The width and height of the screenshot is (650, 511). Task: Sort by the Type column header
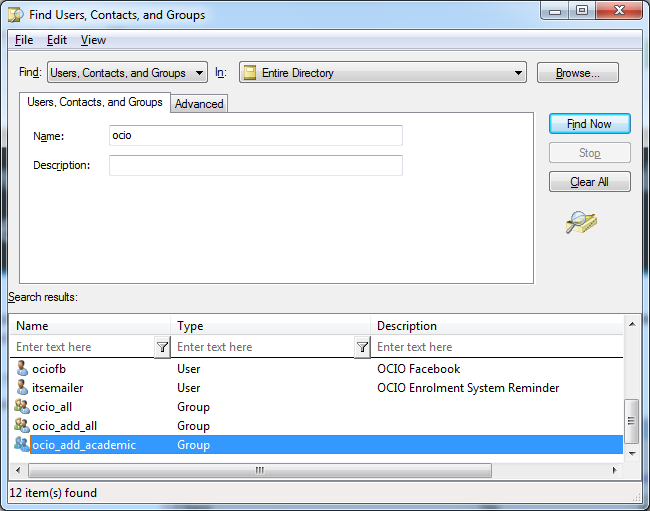(270, 326)
